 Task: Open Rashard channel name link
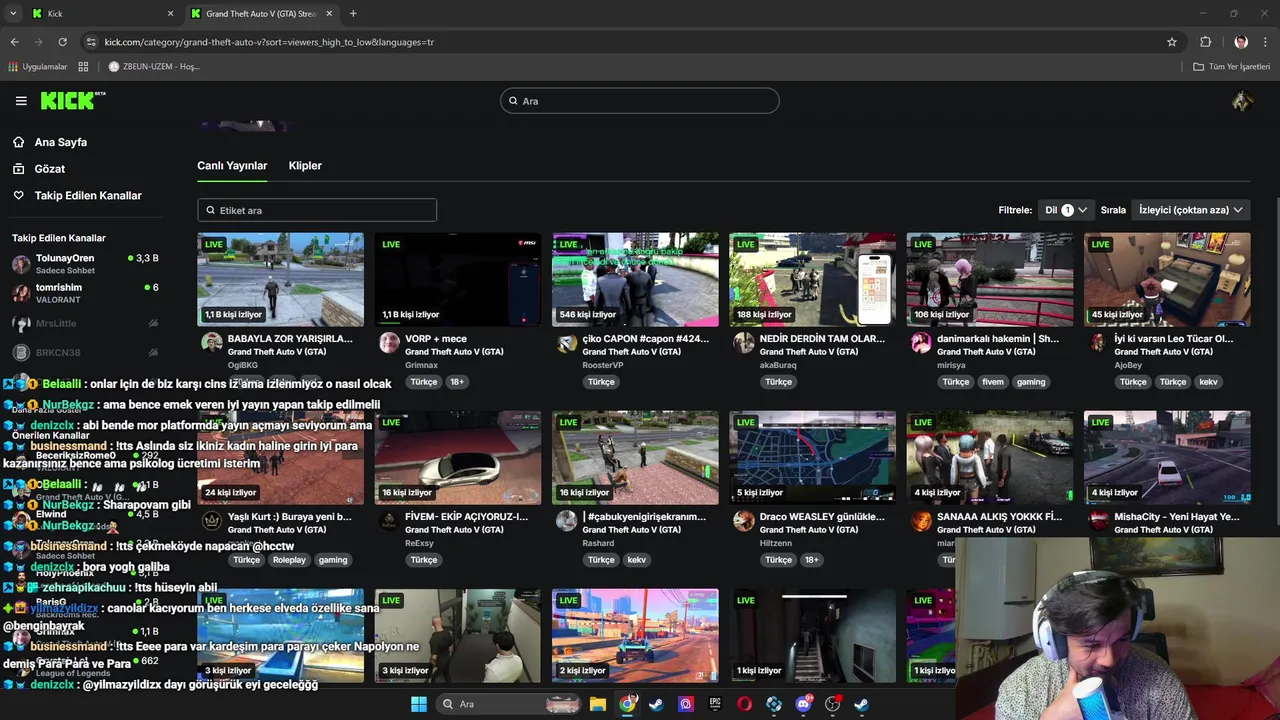coord(598,543)
